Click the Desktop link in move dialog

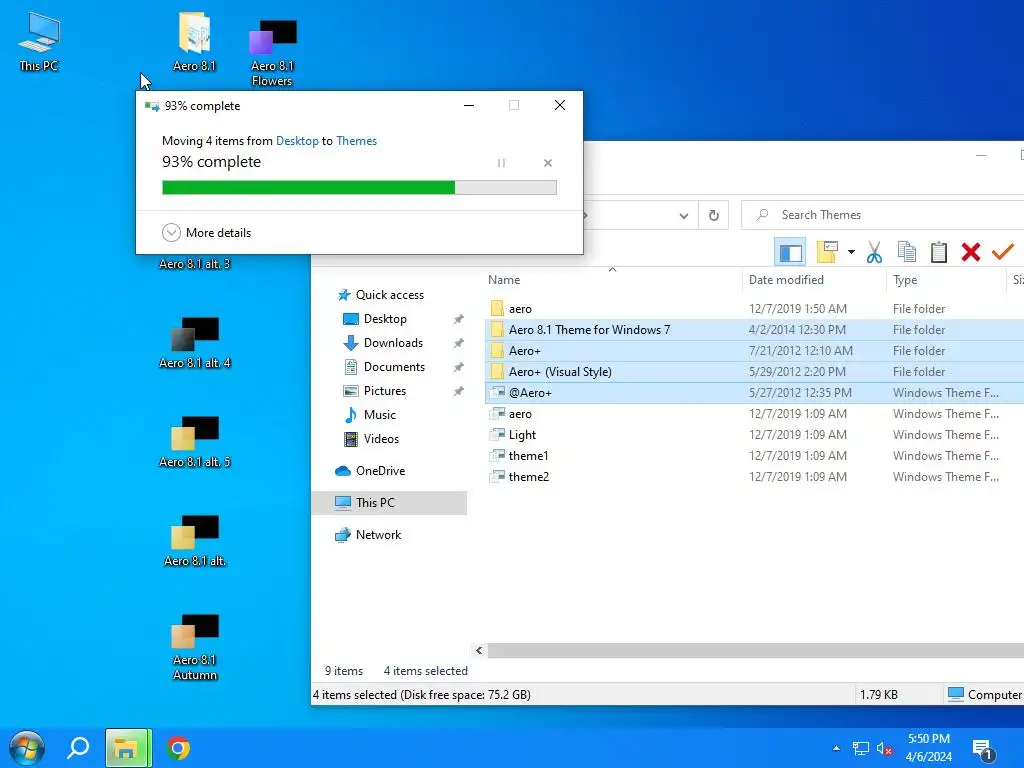point(297,141)
